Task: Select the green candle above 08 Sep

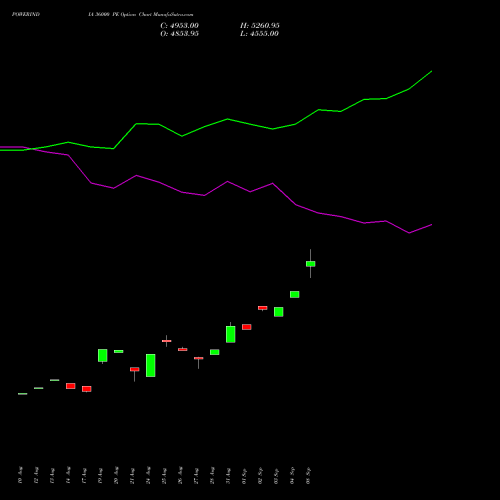Action: point(311,264)
